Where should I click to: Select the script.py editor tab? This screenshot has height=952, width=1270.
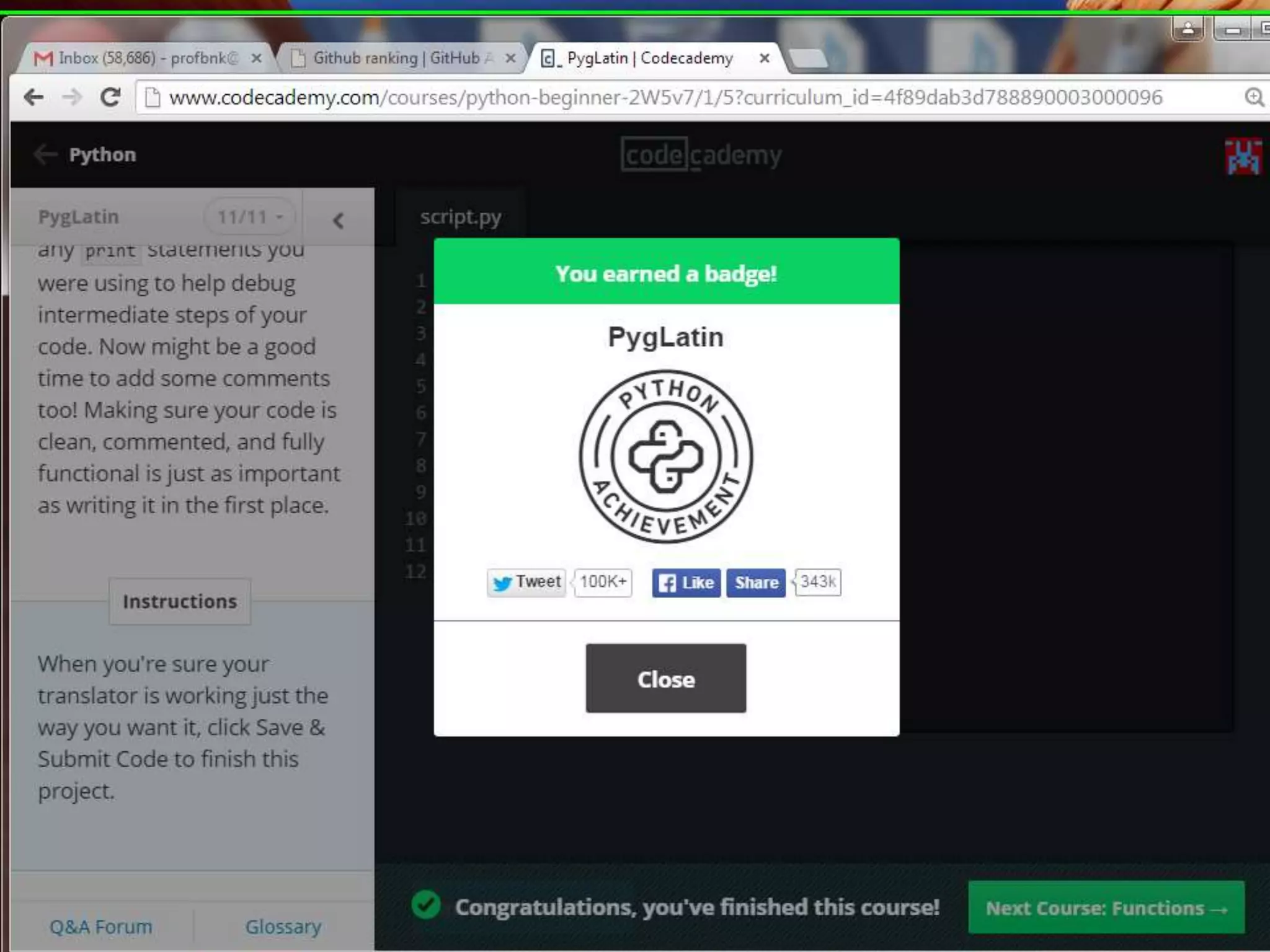tap(460, 217)
